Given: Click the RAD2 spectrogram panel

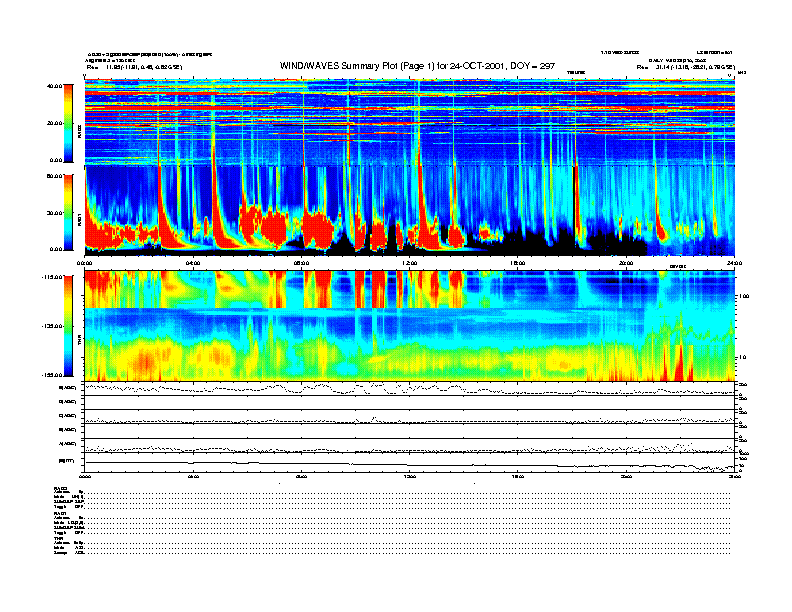Looking at the screenshot, I should coord(410,122).
